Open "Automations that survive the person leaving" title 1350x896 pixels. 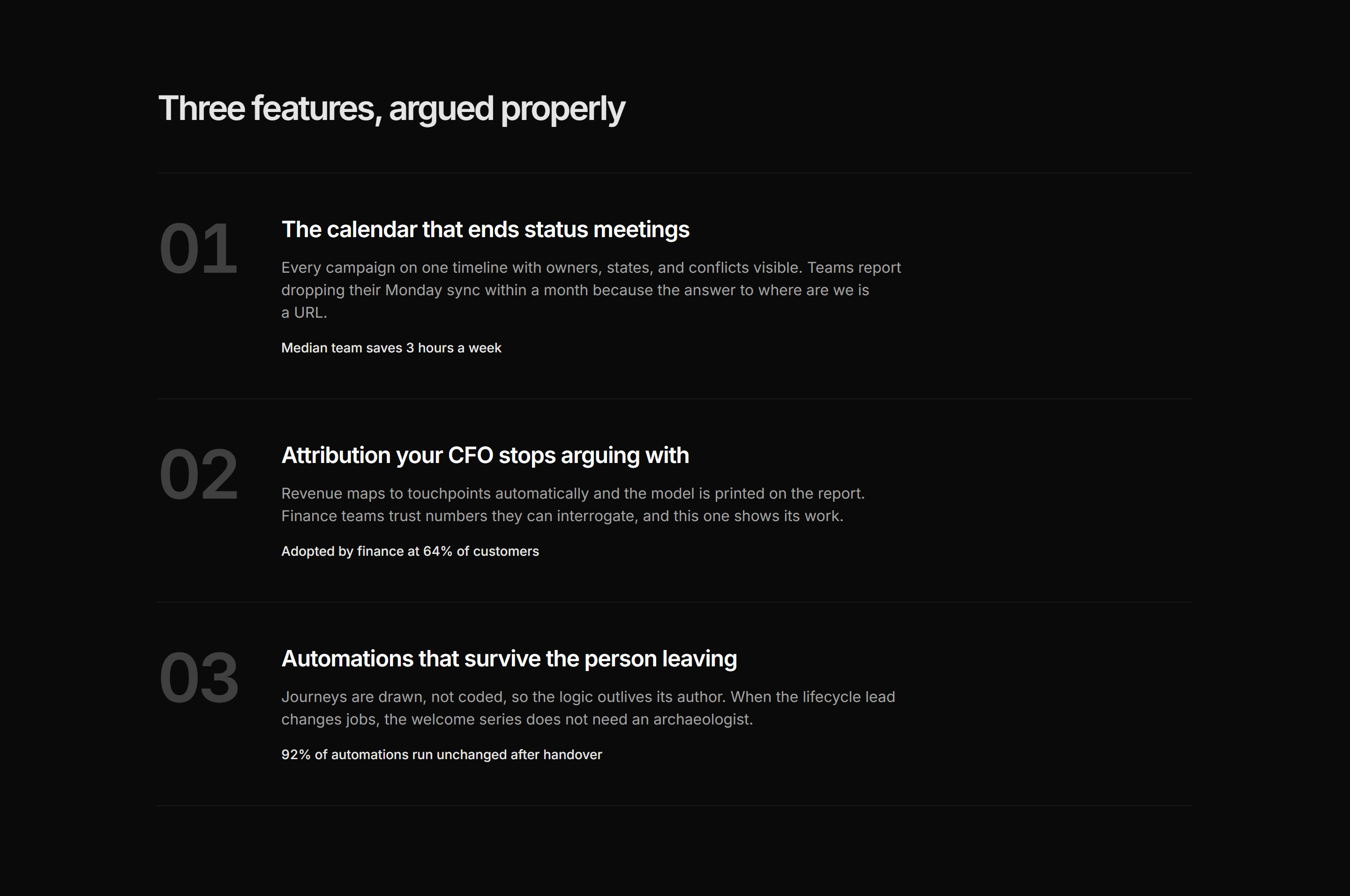(x=509, y=659)
